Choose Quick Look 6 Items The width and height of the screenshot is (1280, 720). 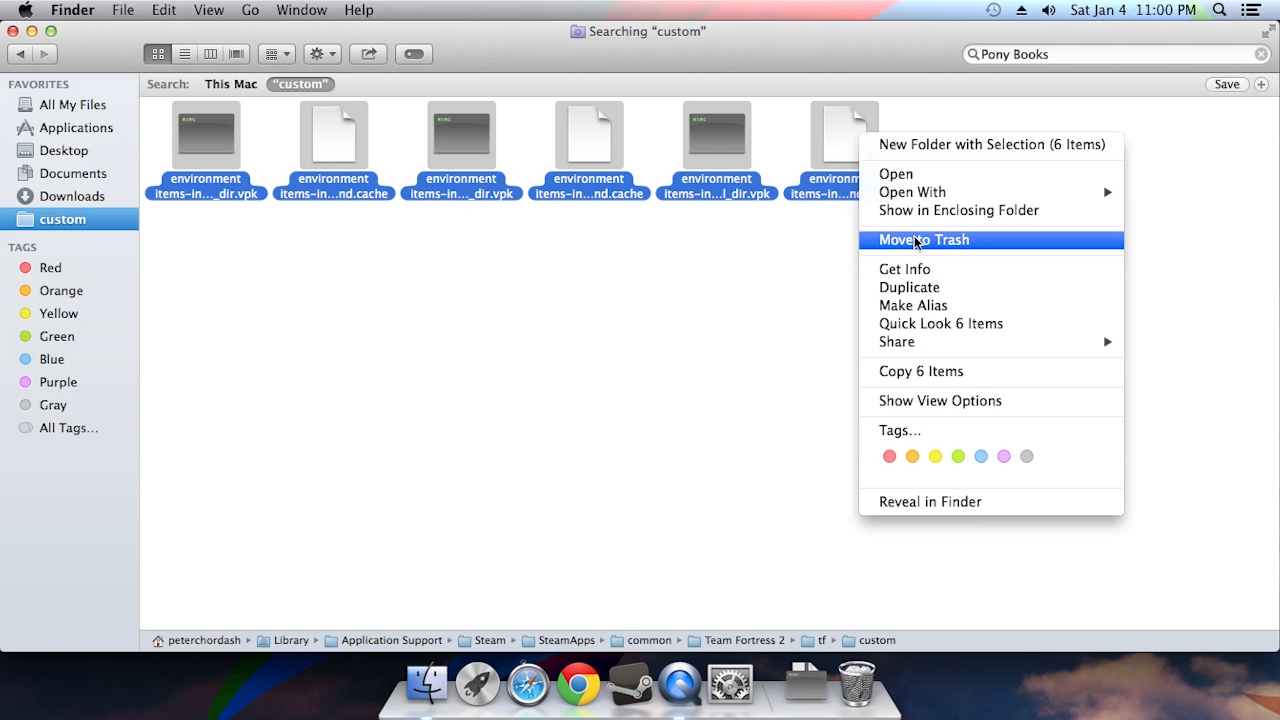tap(991, 324)
